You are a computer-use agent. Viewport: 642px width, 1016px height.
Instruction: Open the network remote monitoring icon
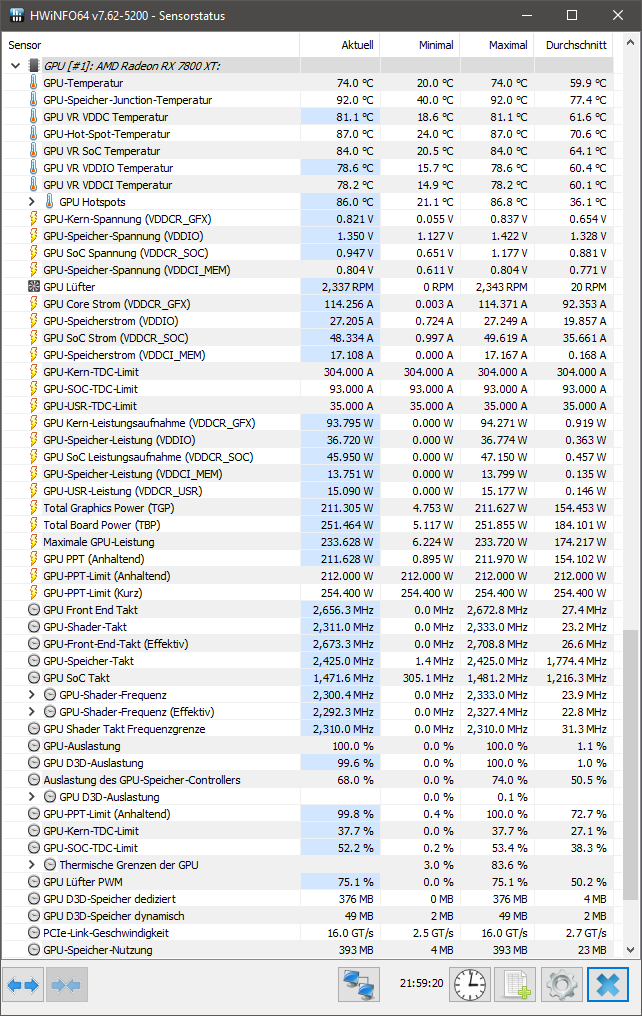click(359, 985)
